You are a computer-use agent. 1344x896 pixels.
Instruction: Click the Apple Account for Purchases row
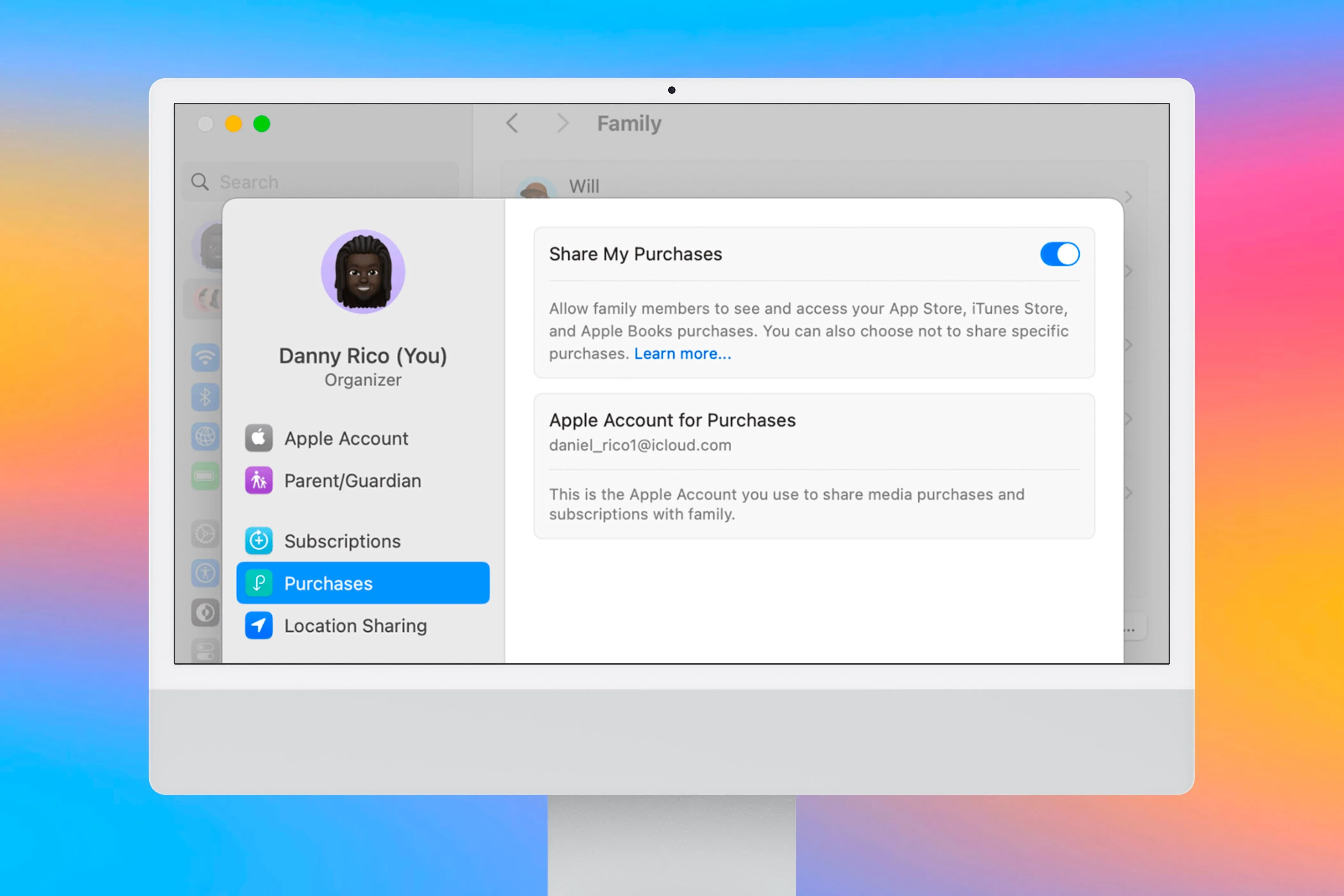[814, 432]
